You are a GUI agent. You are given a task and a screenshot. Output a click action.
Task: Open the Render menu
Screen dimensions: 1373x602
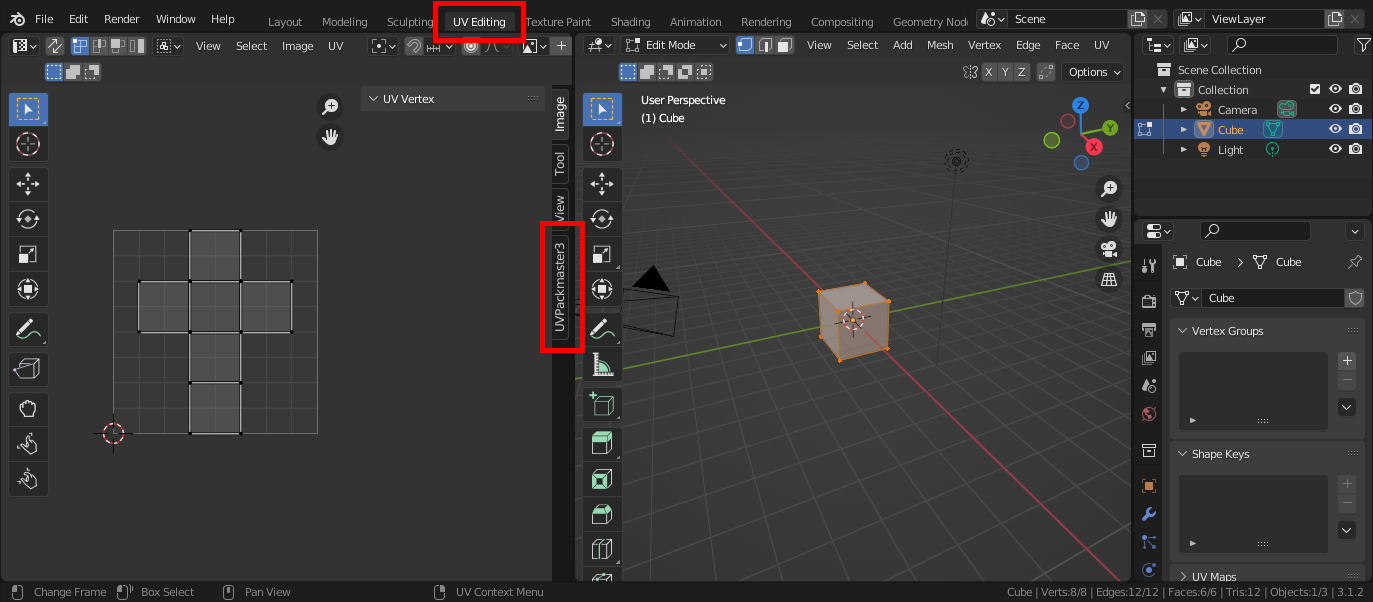122,19
